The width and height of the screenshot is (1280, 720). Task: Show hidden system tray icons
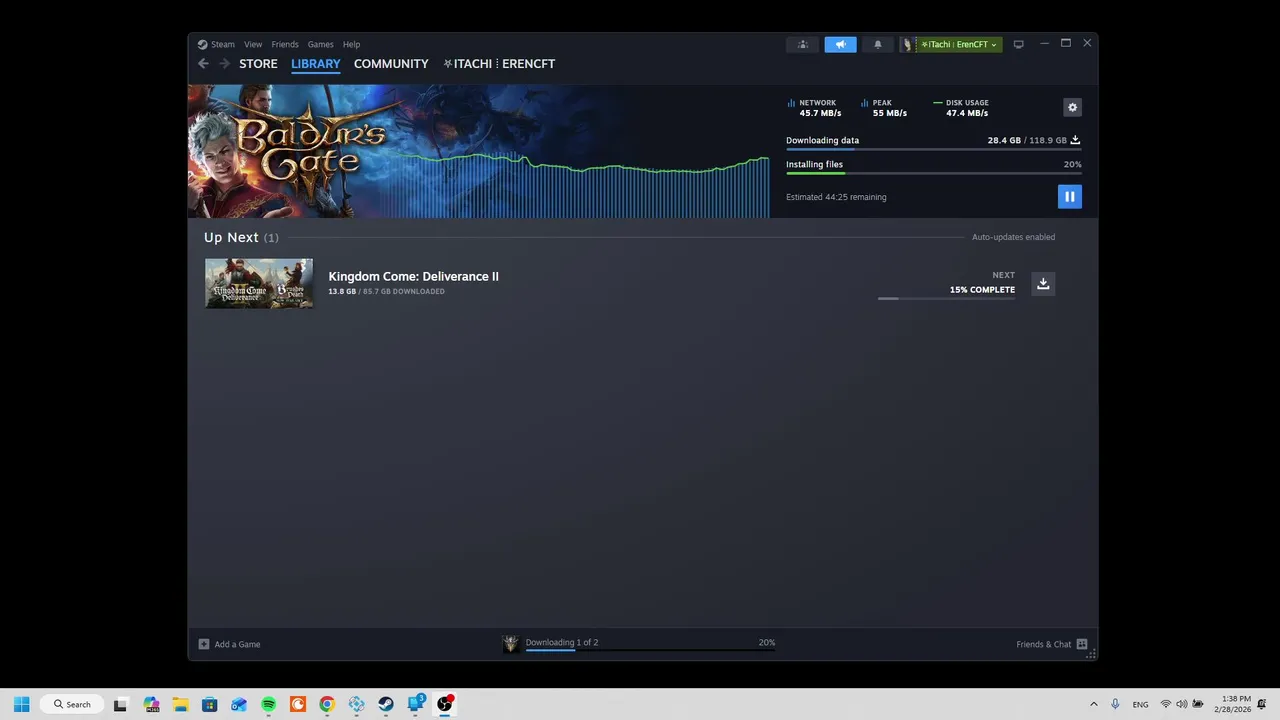pyautogui.click(x=1093, y=704)
